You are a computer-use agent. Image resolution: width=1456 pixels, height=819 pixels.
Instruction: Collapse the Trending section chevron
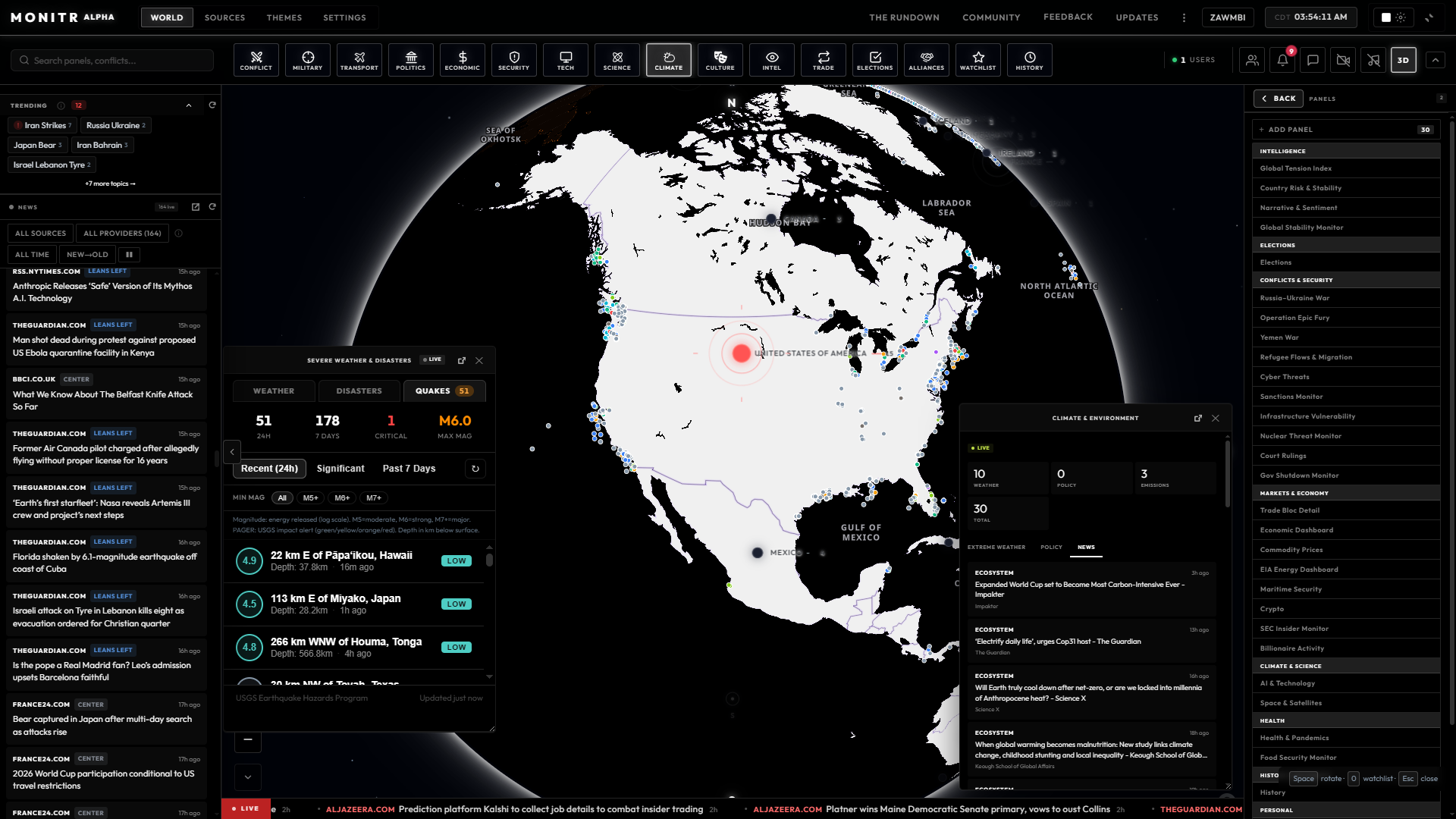pyautogui.click(x=189, y=105)
